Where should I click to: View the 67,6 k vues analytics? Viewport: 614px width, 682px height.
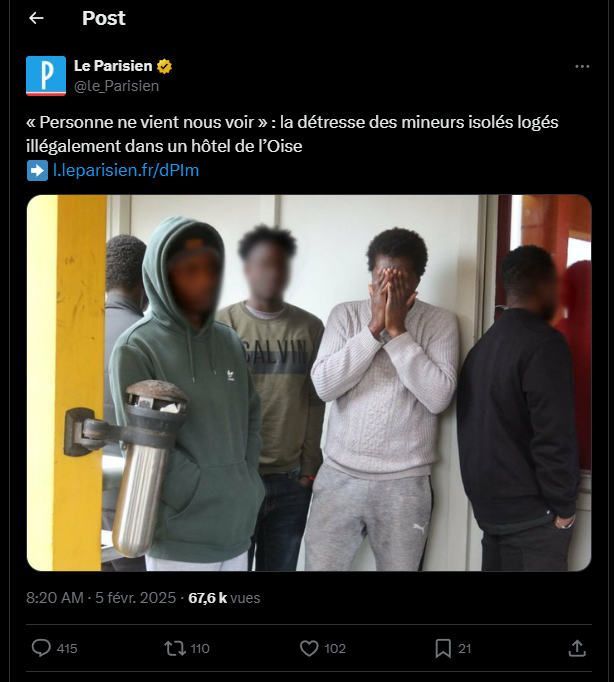click(224, 598)
